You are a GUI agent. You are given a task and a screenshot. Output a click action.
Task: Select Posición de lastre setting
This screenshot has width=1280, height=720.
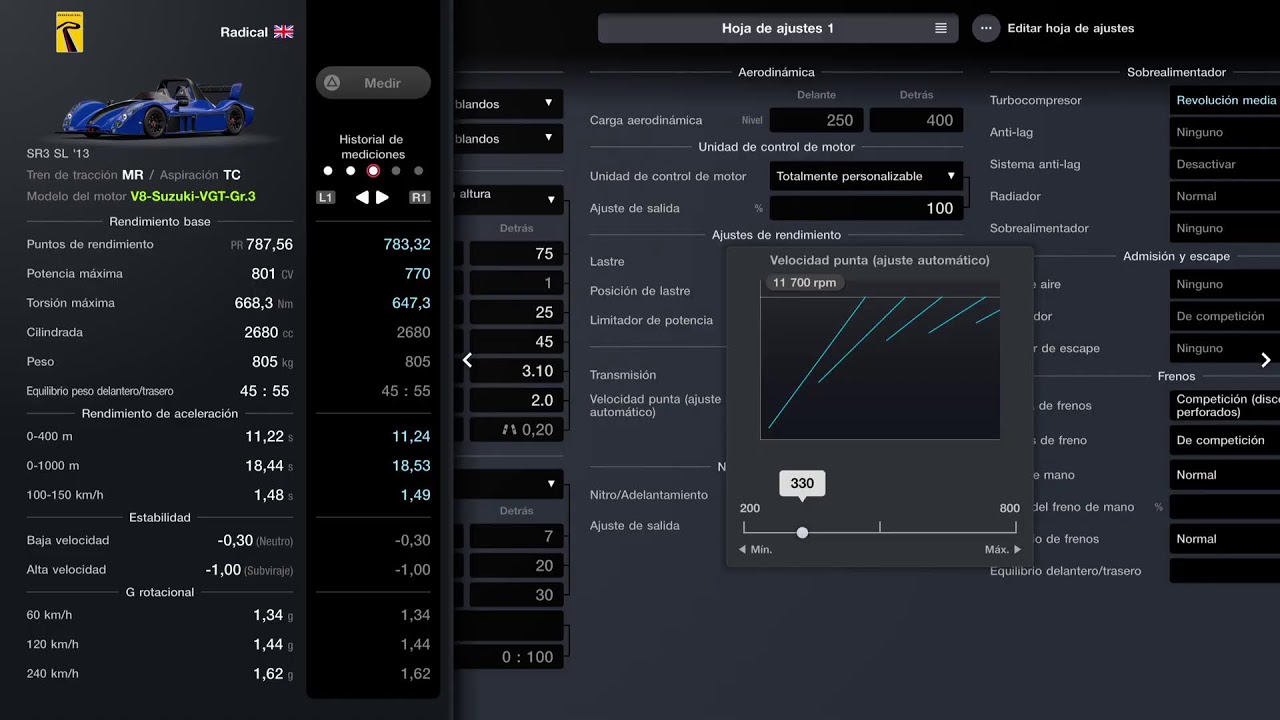[x=640, y=291]
